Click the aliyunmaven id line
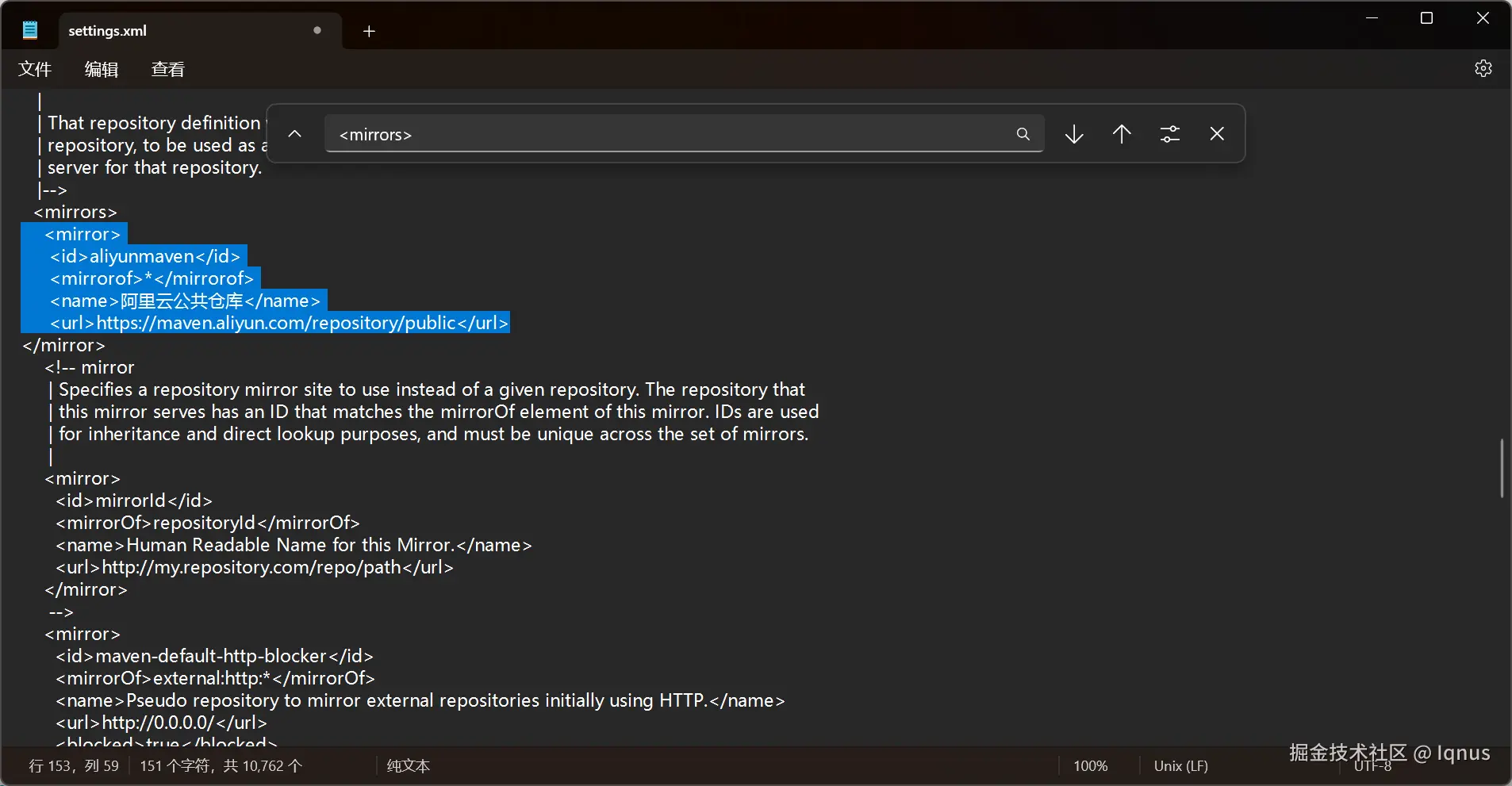Viewport: 1512px width, 786px height. [x=145, y=256]
